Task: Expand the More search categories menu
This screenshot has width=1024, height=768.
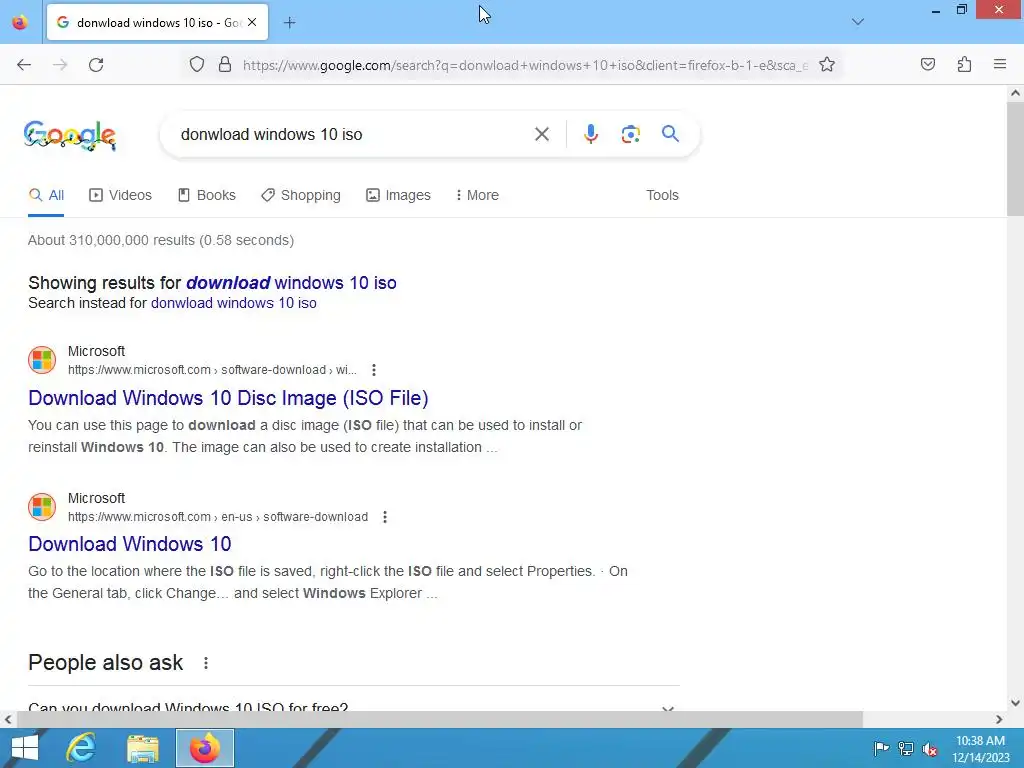Action: 477,195
